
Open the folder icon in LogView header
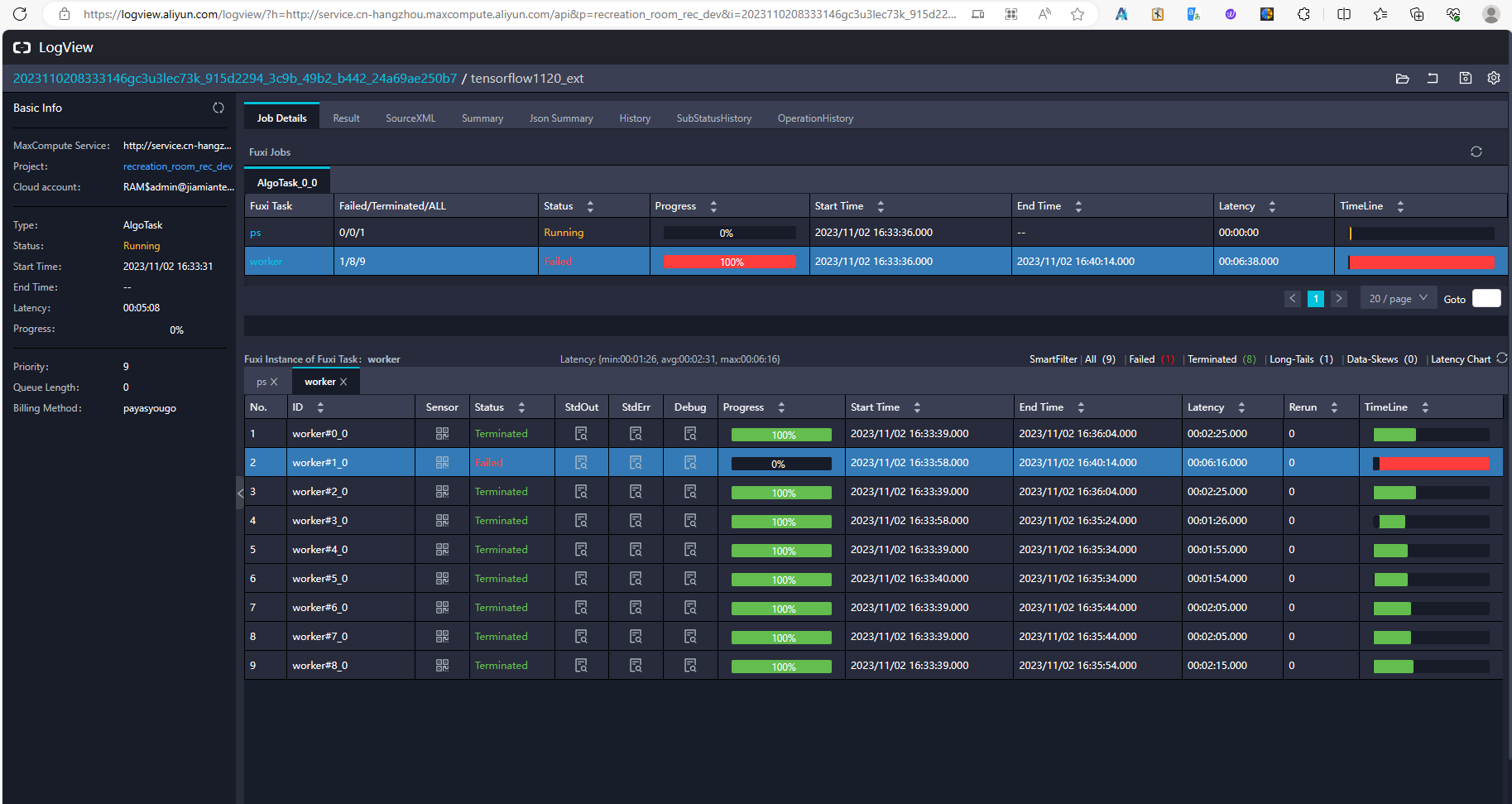pyautogui.click(x=1402, y=79)
